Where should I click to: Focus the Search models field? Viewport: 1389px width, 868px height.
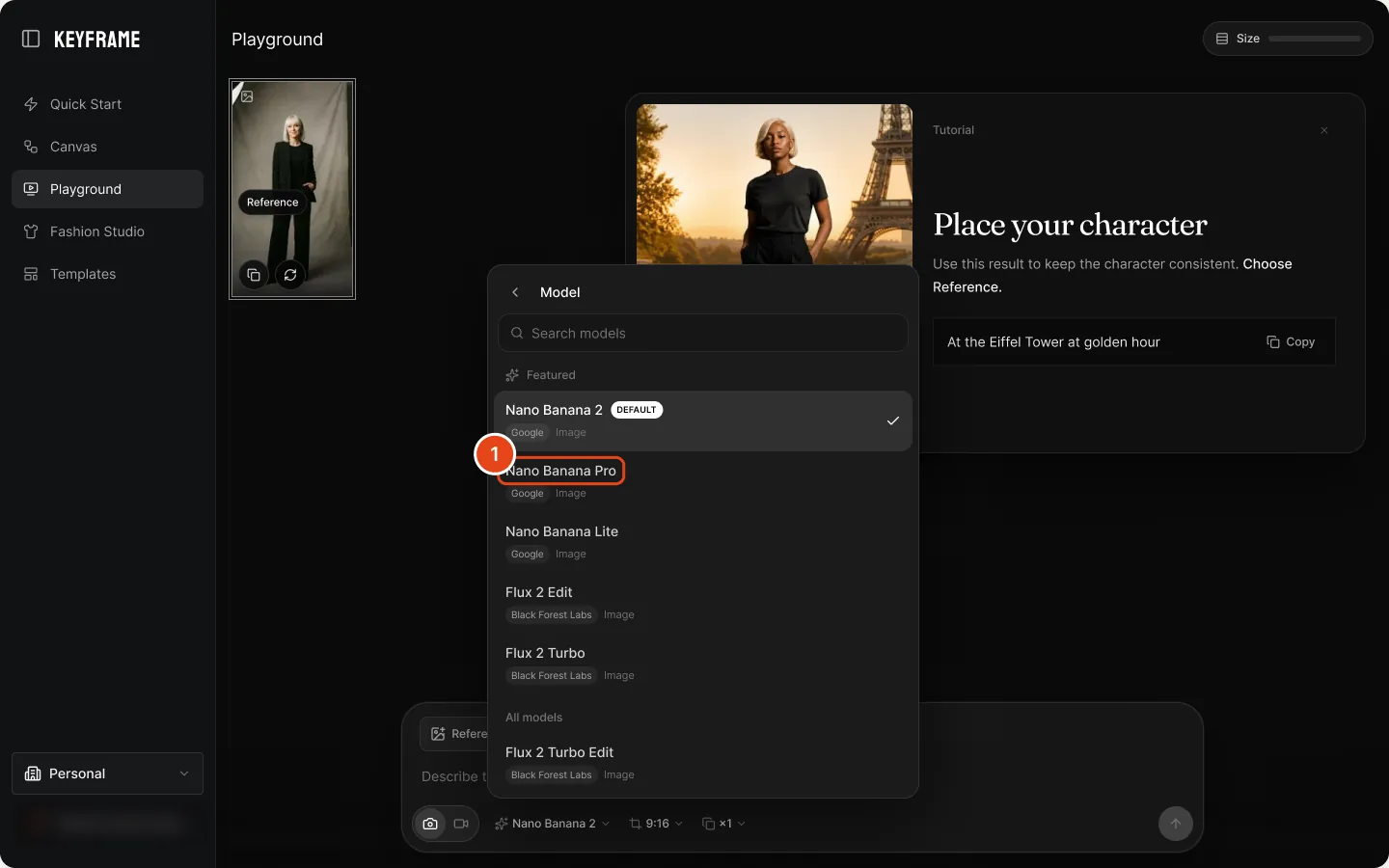point(703,333)
